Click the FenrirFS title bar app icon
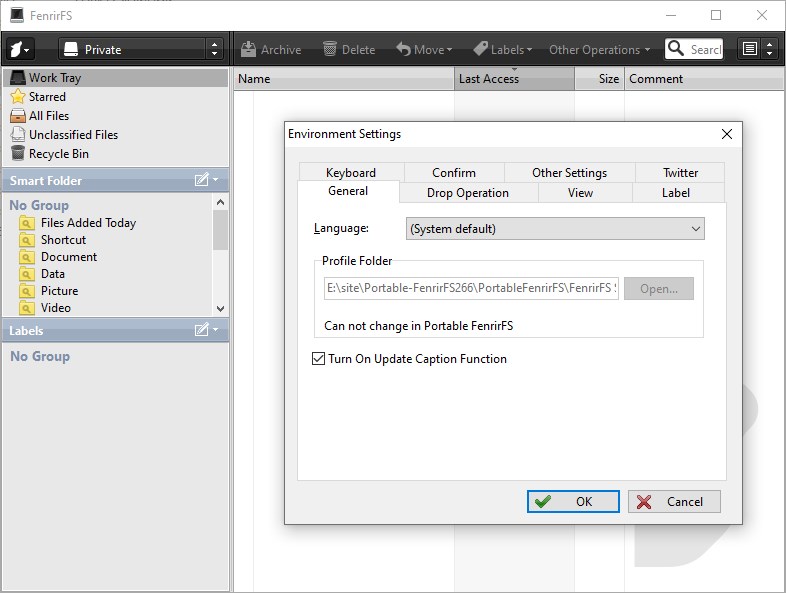 17,15
